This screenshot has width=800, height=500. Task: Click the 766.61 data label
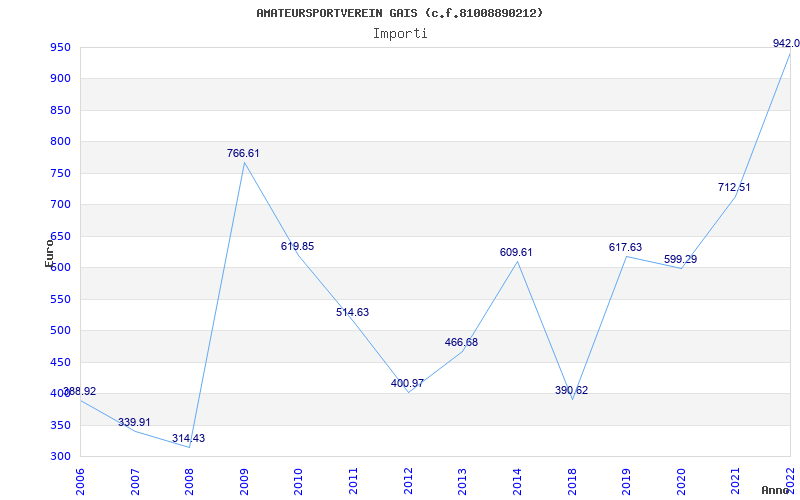[243, 153]
